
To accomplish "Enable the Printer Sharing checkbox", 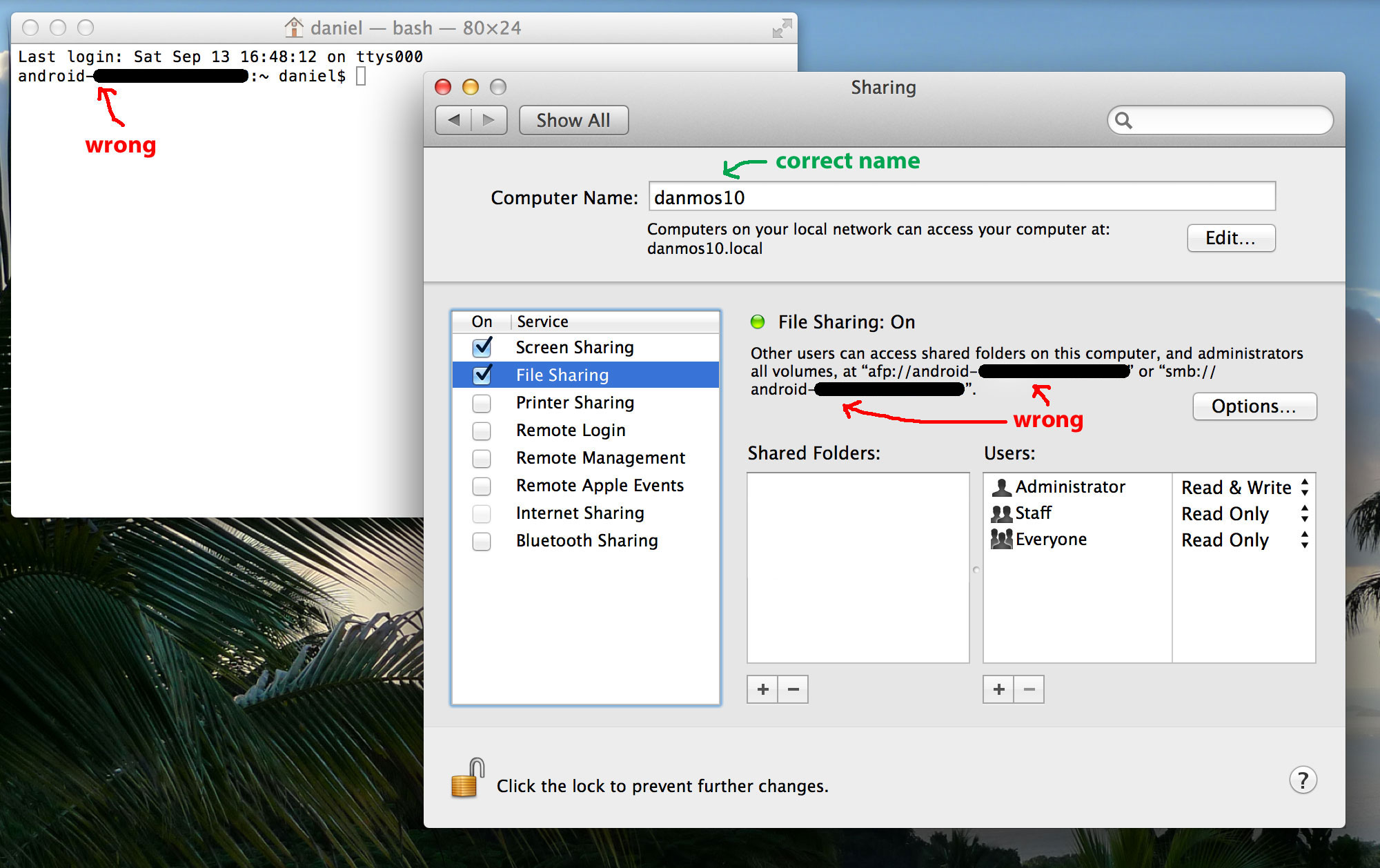I will [482, 403].
